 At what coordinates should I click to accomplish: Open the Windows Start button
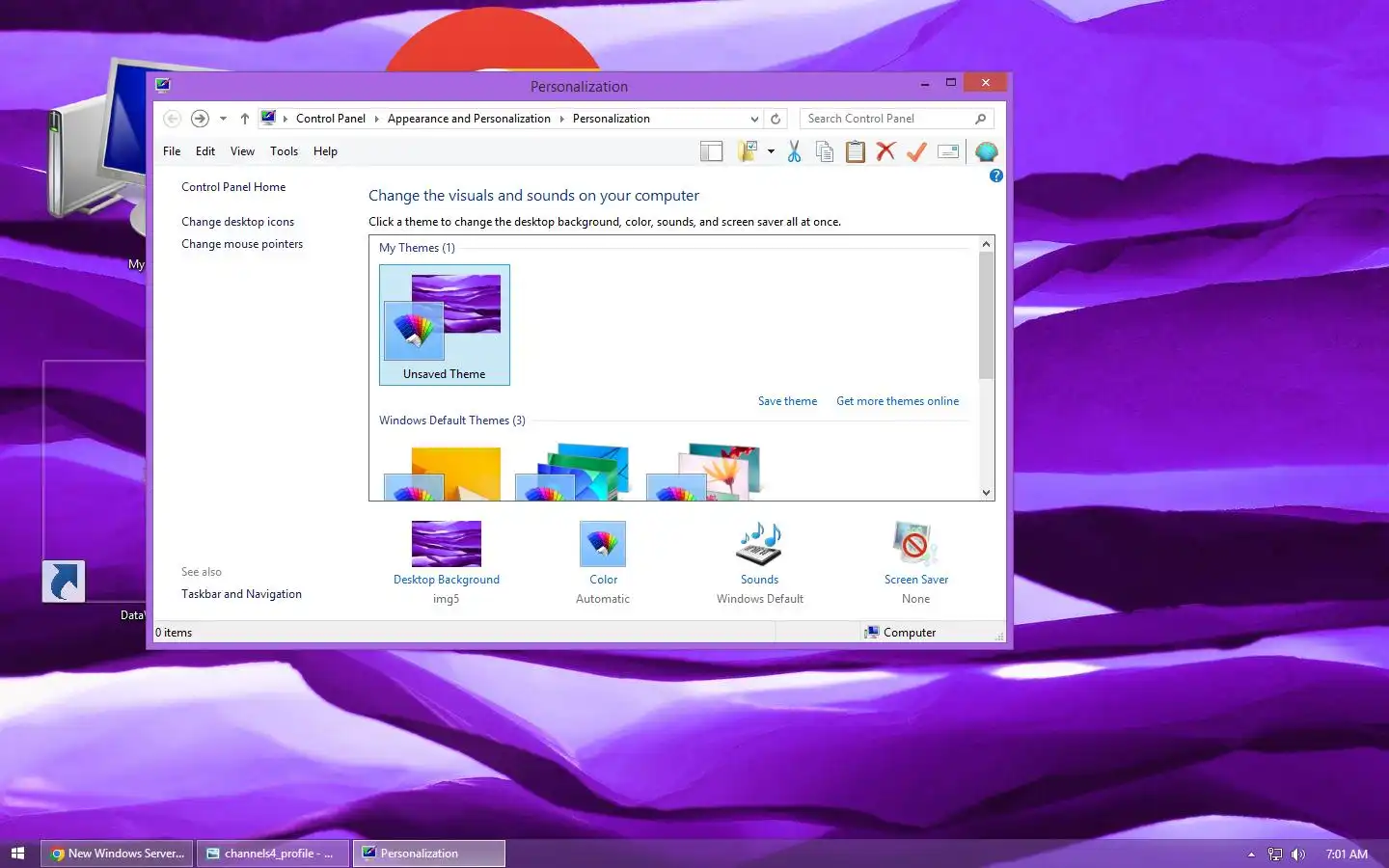tap(17, 854)
